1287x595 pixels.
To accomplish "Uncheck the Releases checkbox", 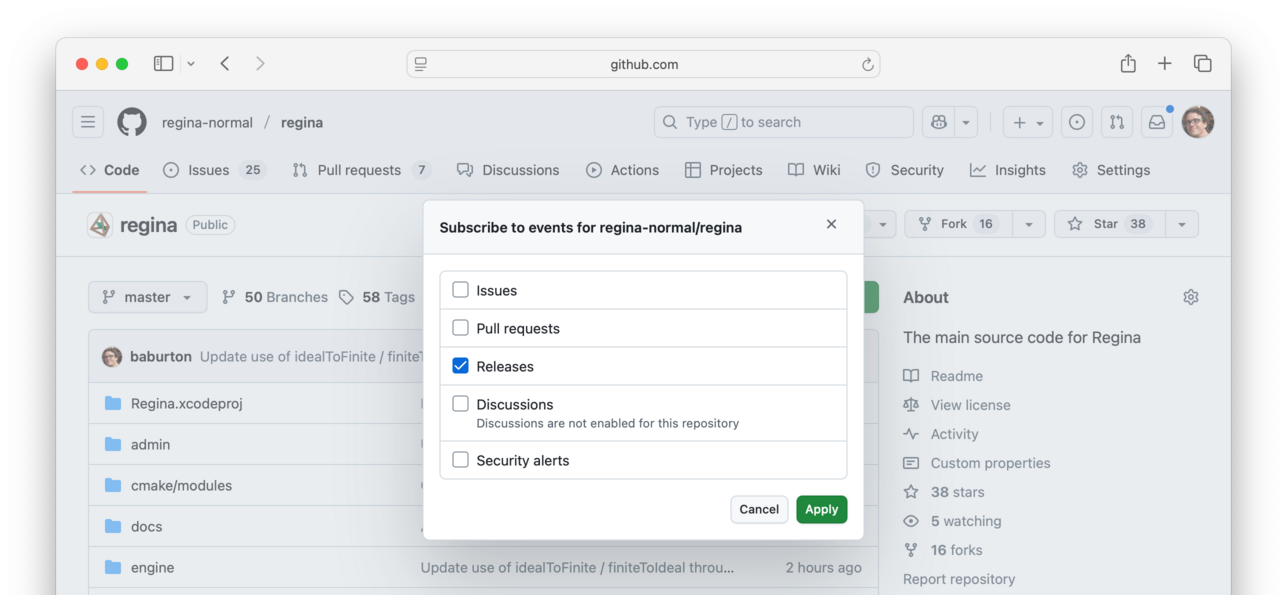I will click(460, 366).
